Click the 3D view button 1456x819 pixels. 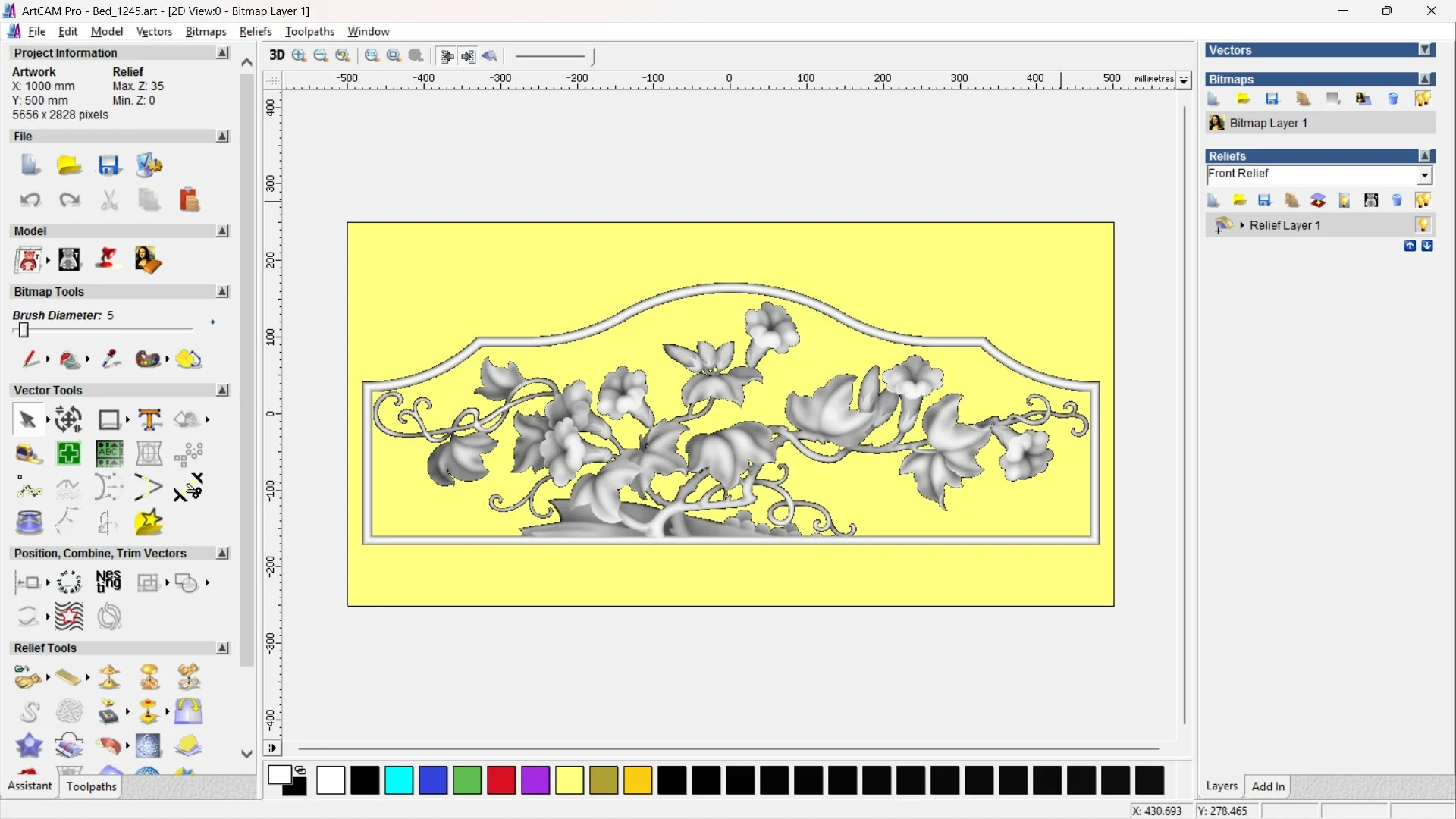point(277,55)
